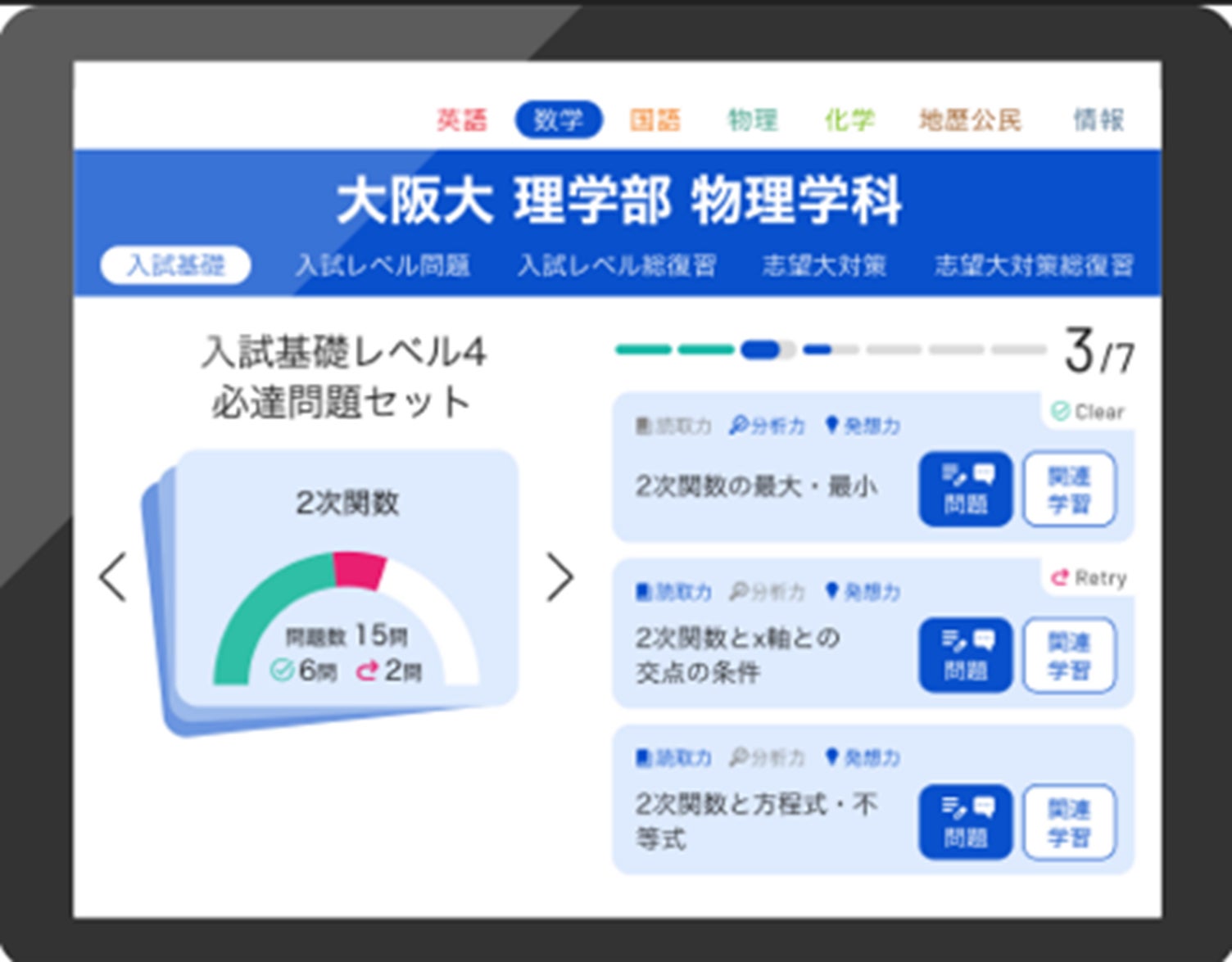Switch to the 国語 subject tab
Viewport: 1232px width, 962px height.
655,120
